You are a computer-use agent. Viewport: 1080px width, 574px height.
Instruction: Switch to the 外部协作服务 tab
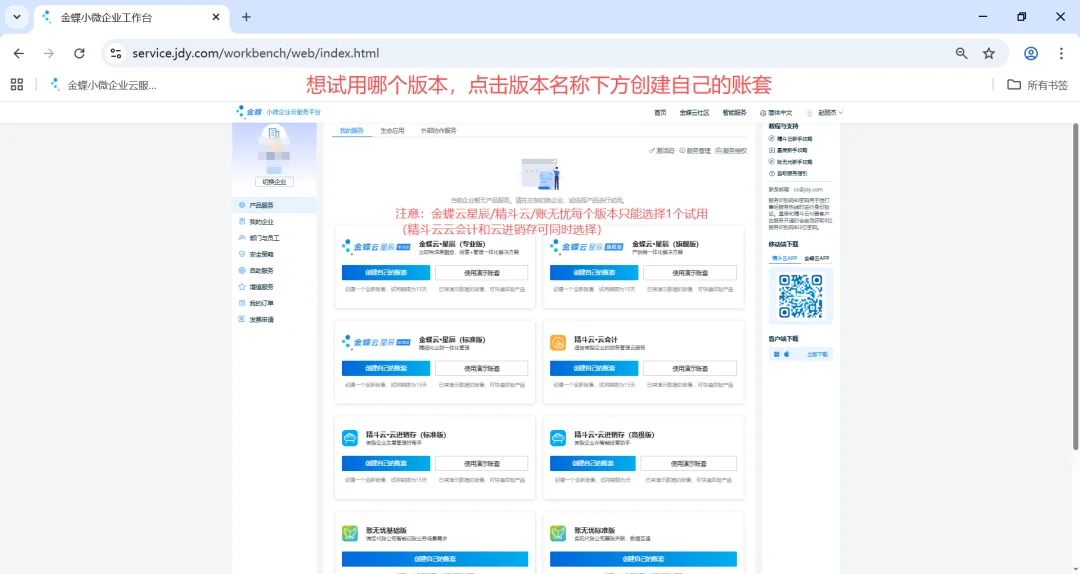click(x=439, y=130)
